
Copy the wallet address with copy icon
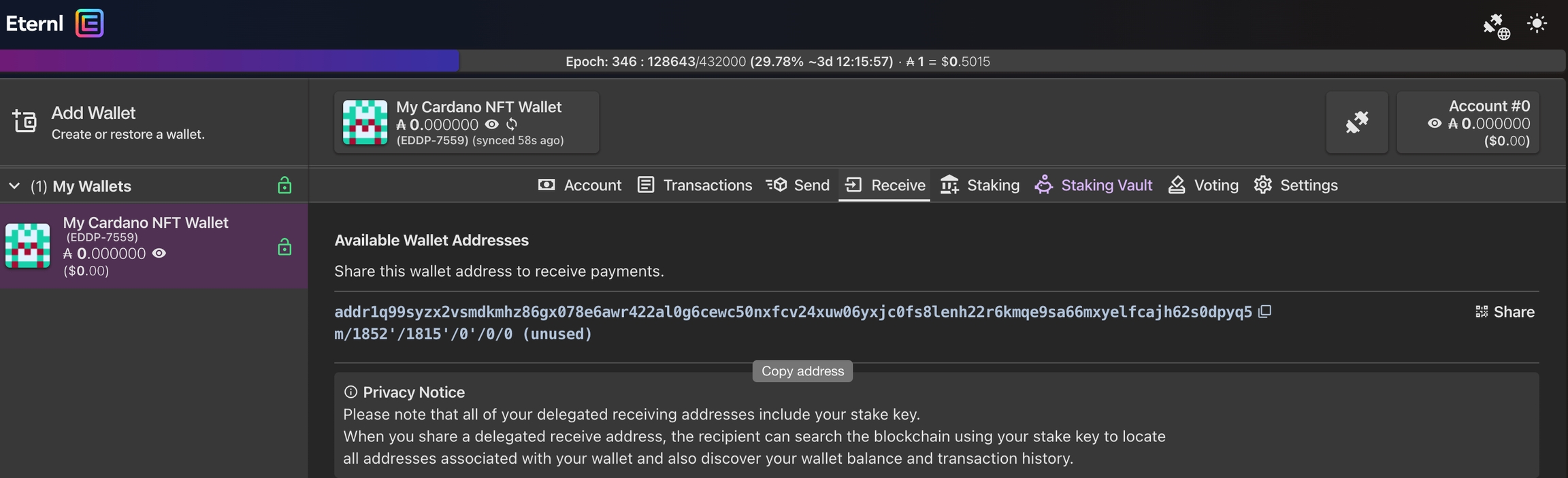pos(1264,311)
